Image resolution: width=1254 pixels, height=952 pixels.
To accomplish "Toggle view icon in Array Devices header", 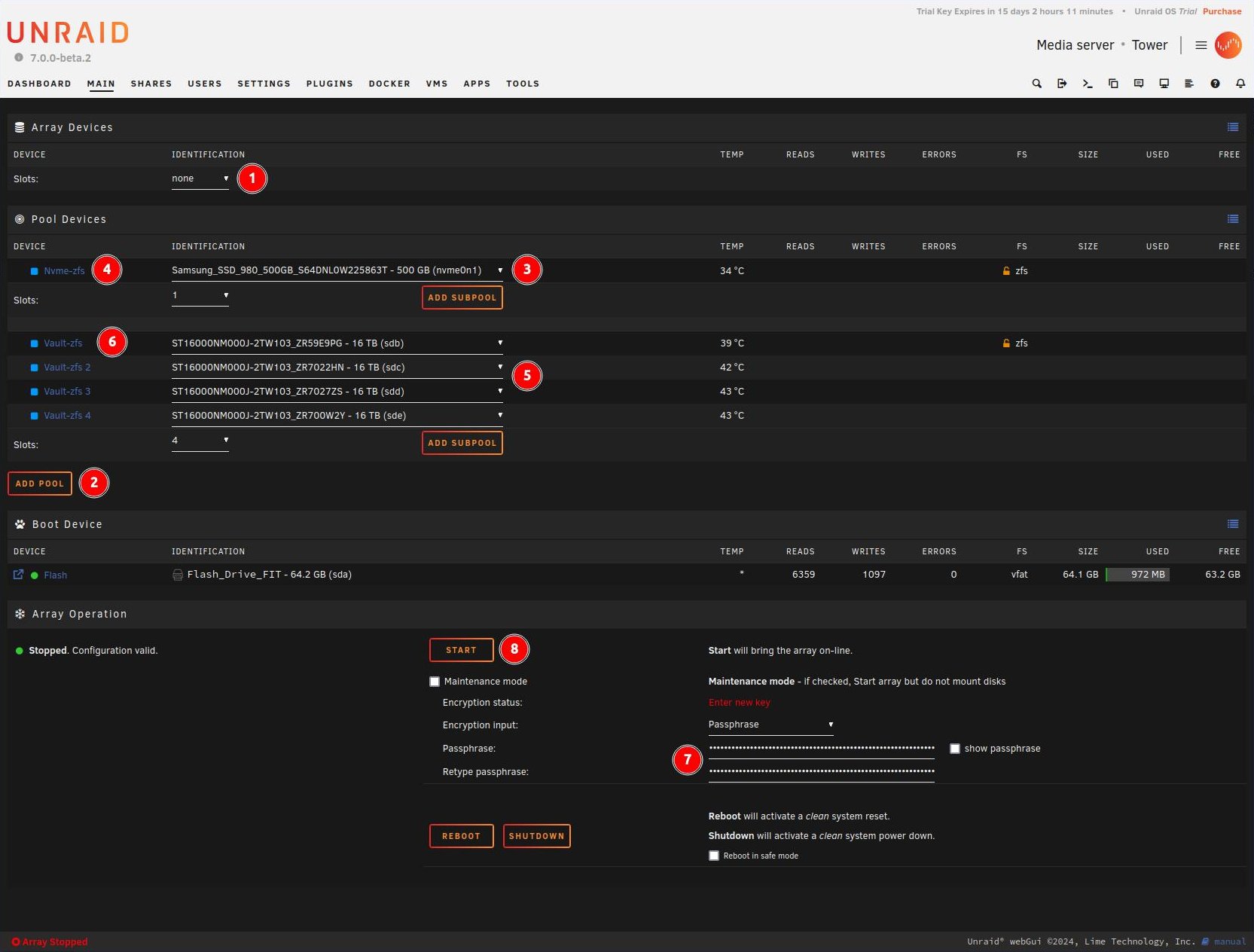I will tap(1233, 127).
